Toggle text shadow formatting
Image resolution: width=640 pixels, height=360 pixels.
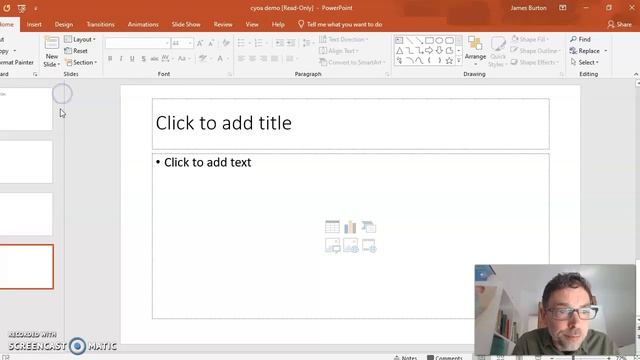pos(143,59)
